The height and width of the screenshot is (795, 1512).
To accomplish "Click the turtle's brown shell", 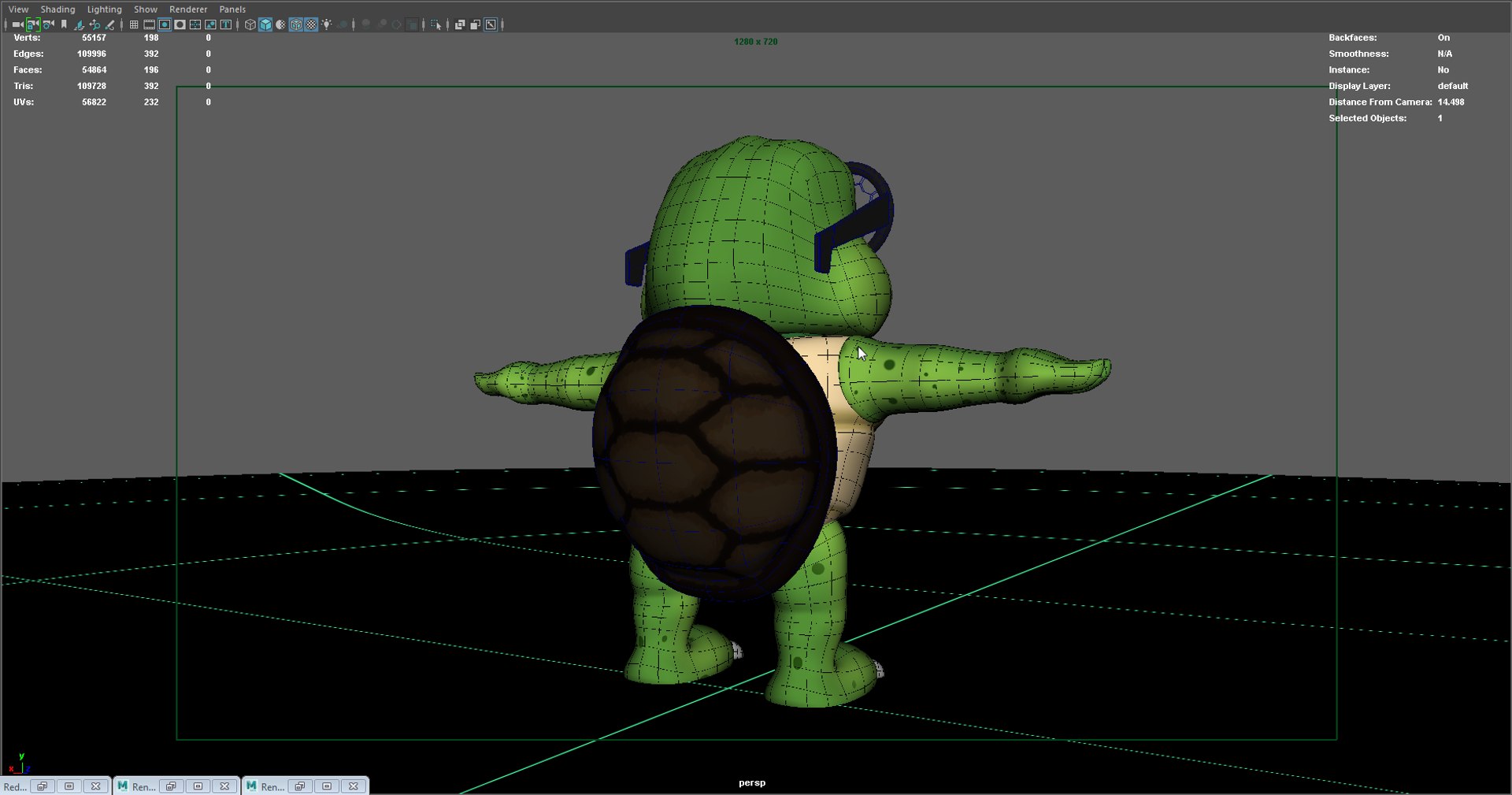I will pyautogui.click(x=713, y=453).
